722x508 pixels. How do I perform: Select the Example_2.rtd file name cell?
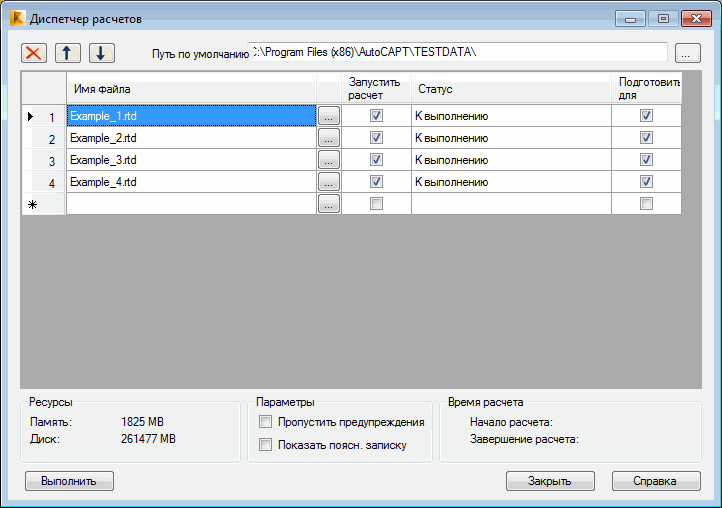point(192,138)
